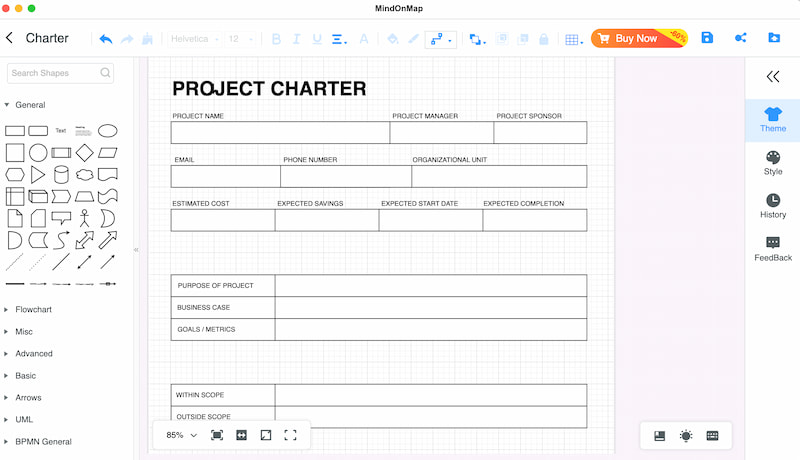Open the 85% zoom dropdown

(x=182, y=435)
